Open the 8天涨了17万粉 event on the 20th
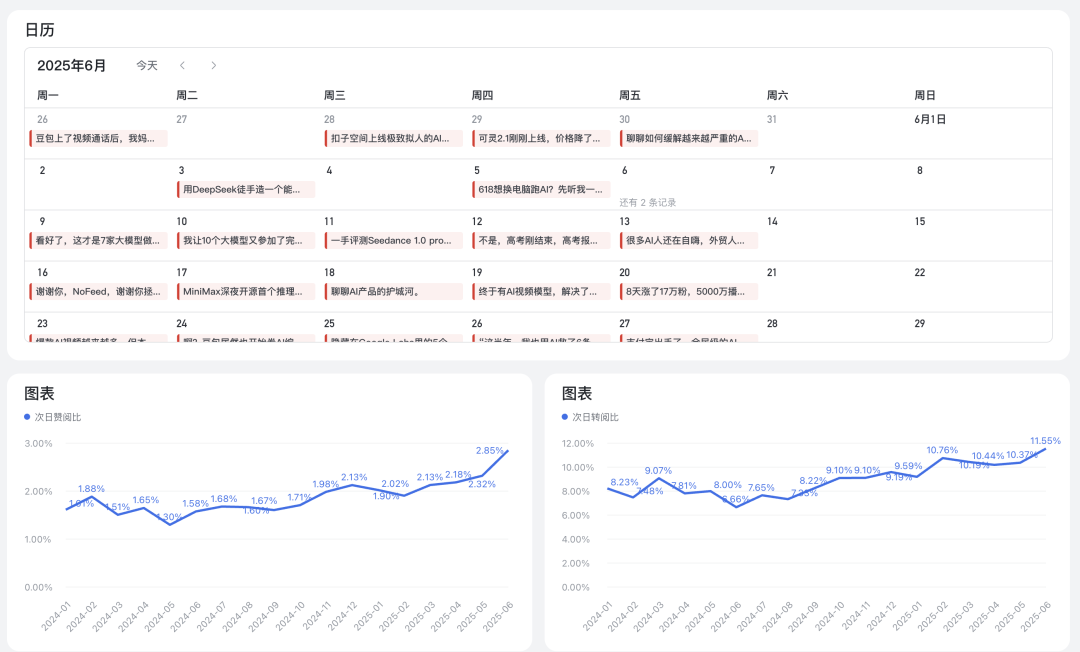Image resolution: width=1080 pixels, height=652 pixels. coord(689,292)
